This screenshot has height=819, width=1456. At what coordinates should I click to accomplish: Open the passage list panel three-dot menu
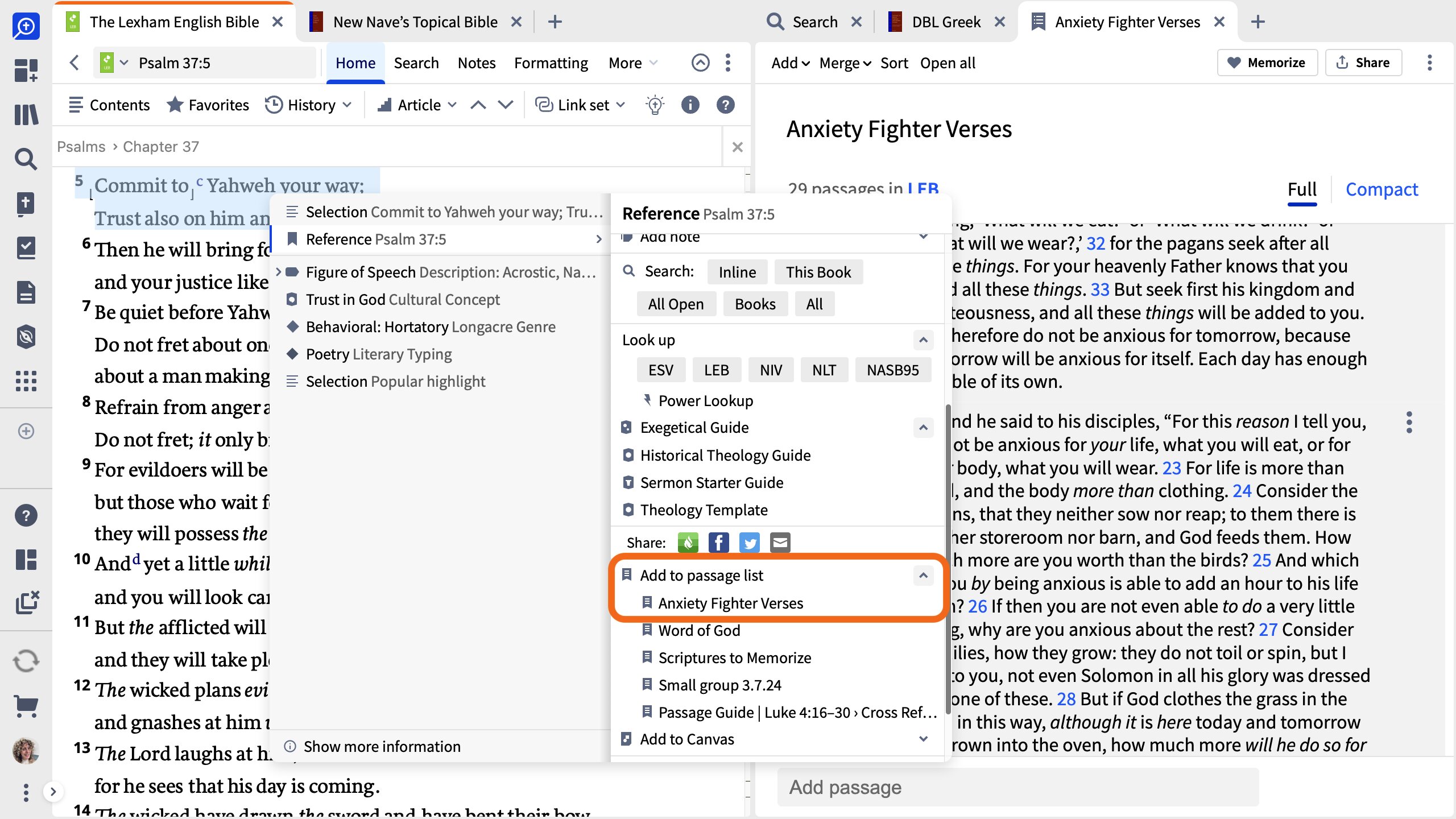coord(1430,63)
